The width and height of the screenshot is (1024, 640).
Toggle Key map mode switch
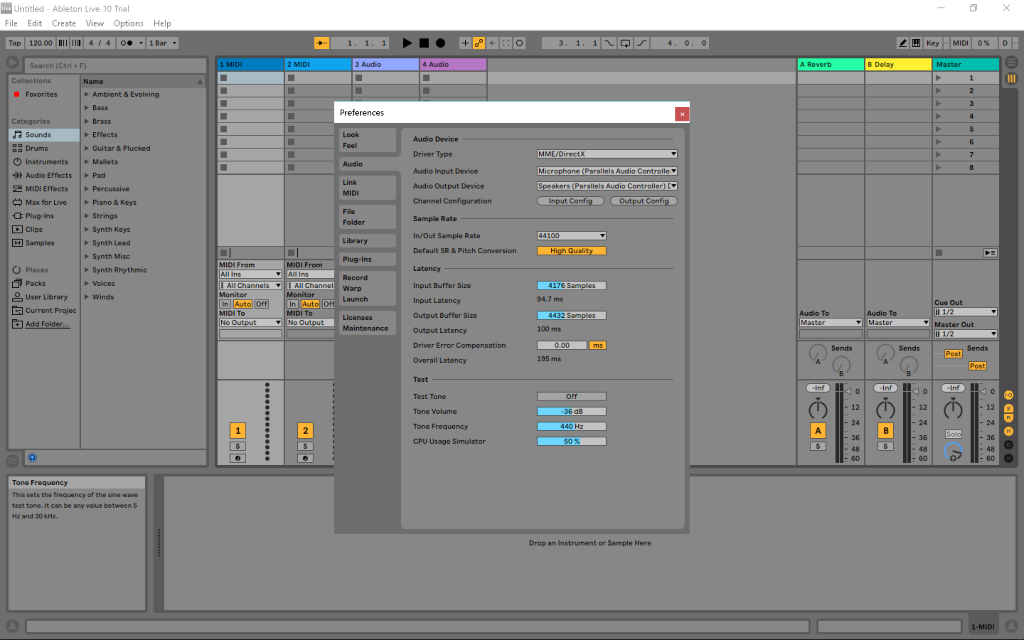[x=933, y=43]
